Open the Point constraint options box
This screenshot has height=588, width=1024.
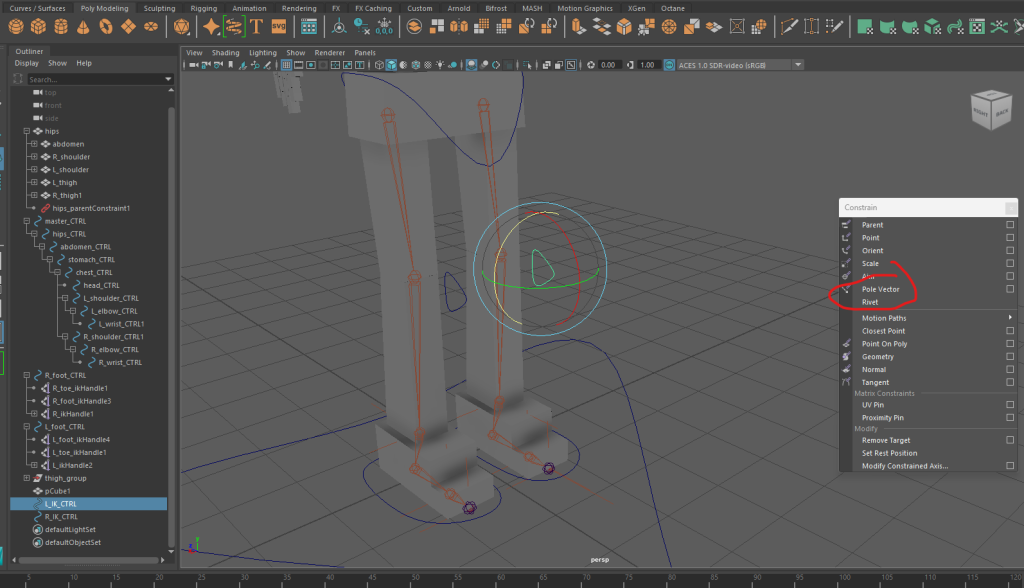pos(1010,238)
